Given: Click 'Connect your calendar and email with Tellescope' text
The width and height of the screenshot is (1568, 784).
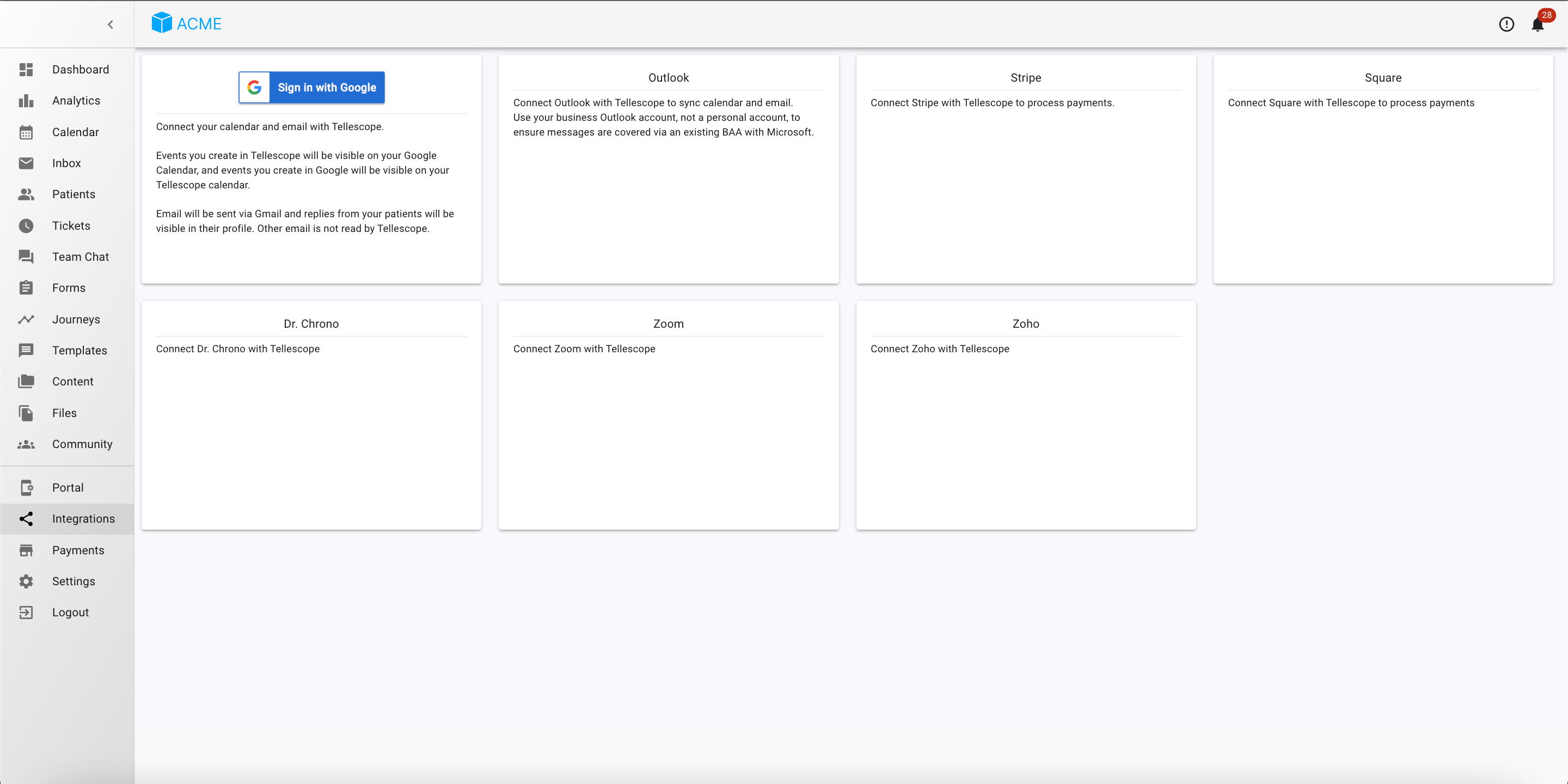Looking at the screenshot, I should (269, 127).
